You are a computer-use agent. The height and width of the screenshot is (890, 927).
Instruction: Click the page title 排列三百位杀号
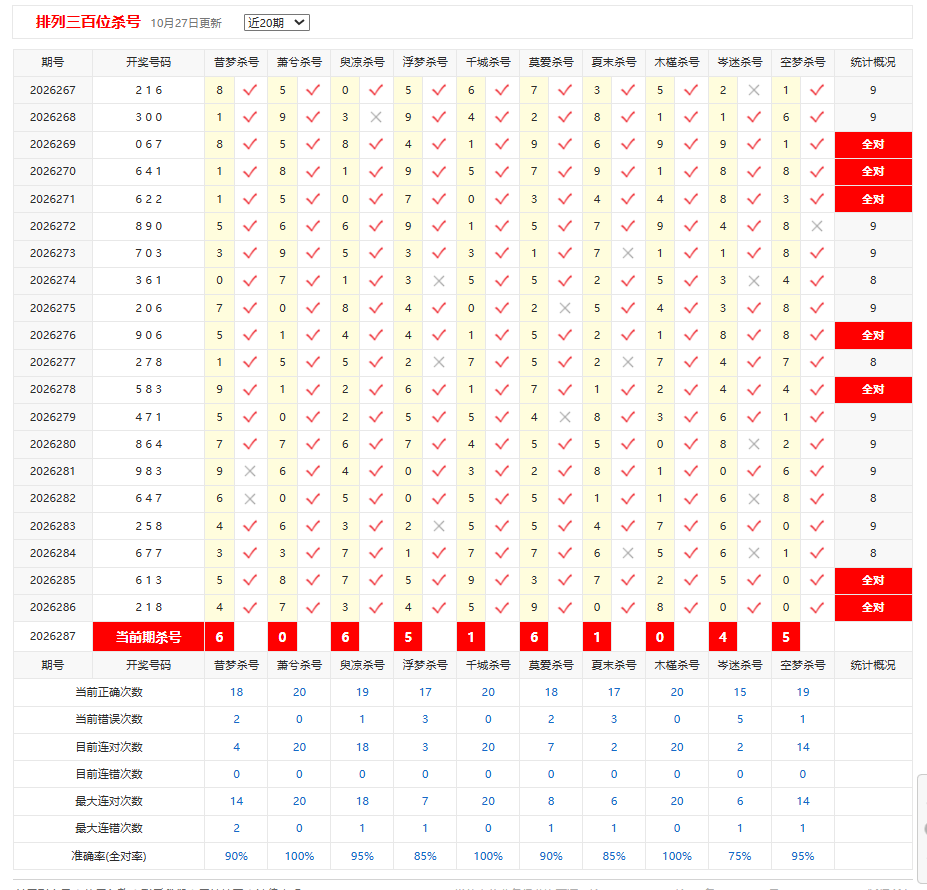click(88, 22)
